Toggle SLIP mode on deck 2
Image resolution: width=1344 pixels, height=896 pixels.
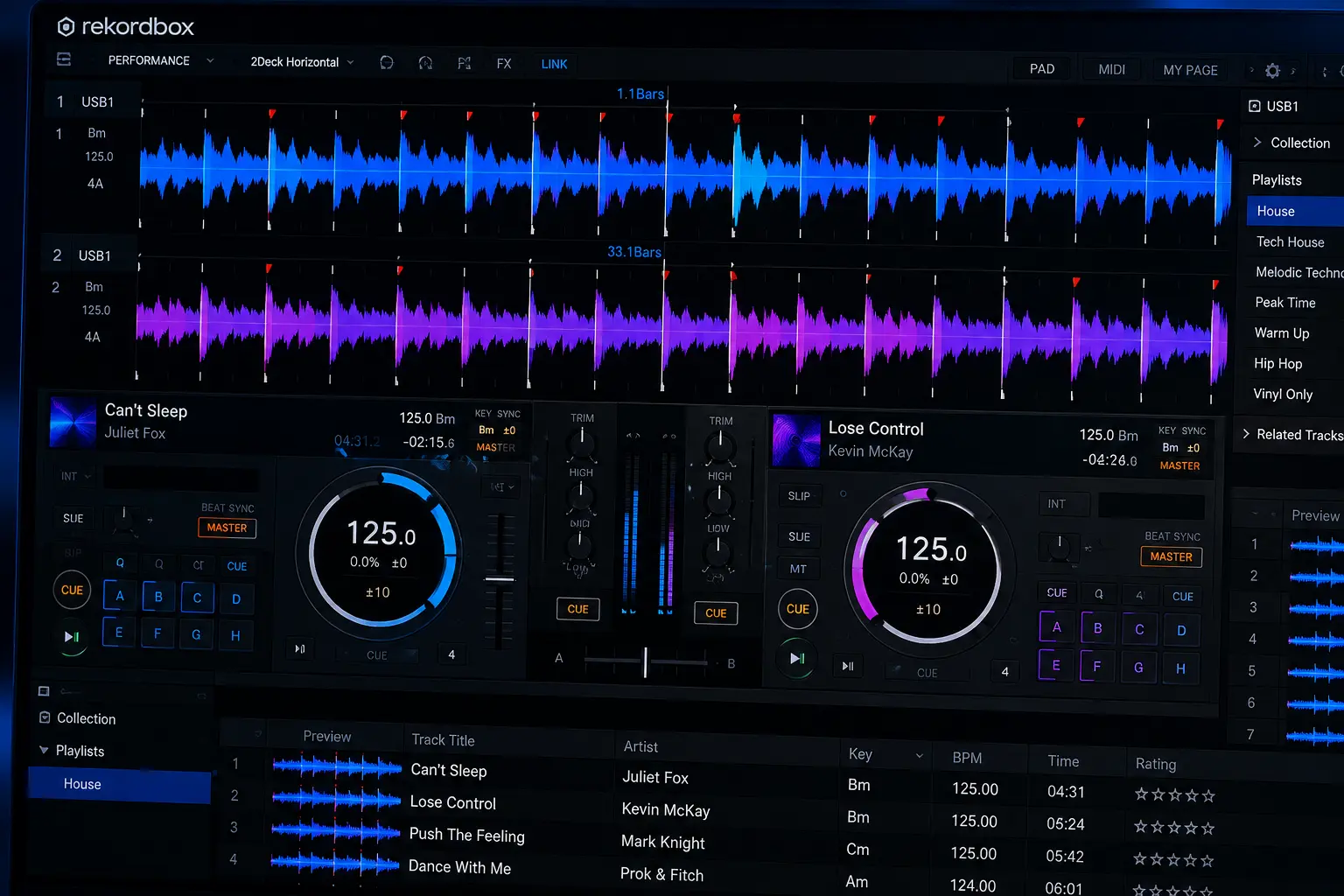click(799, 496)
